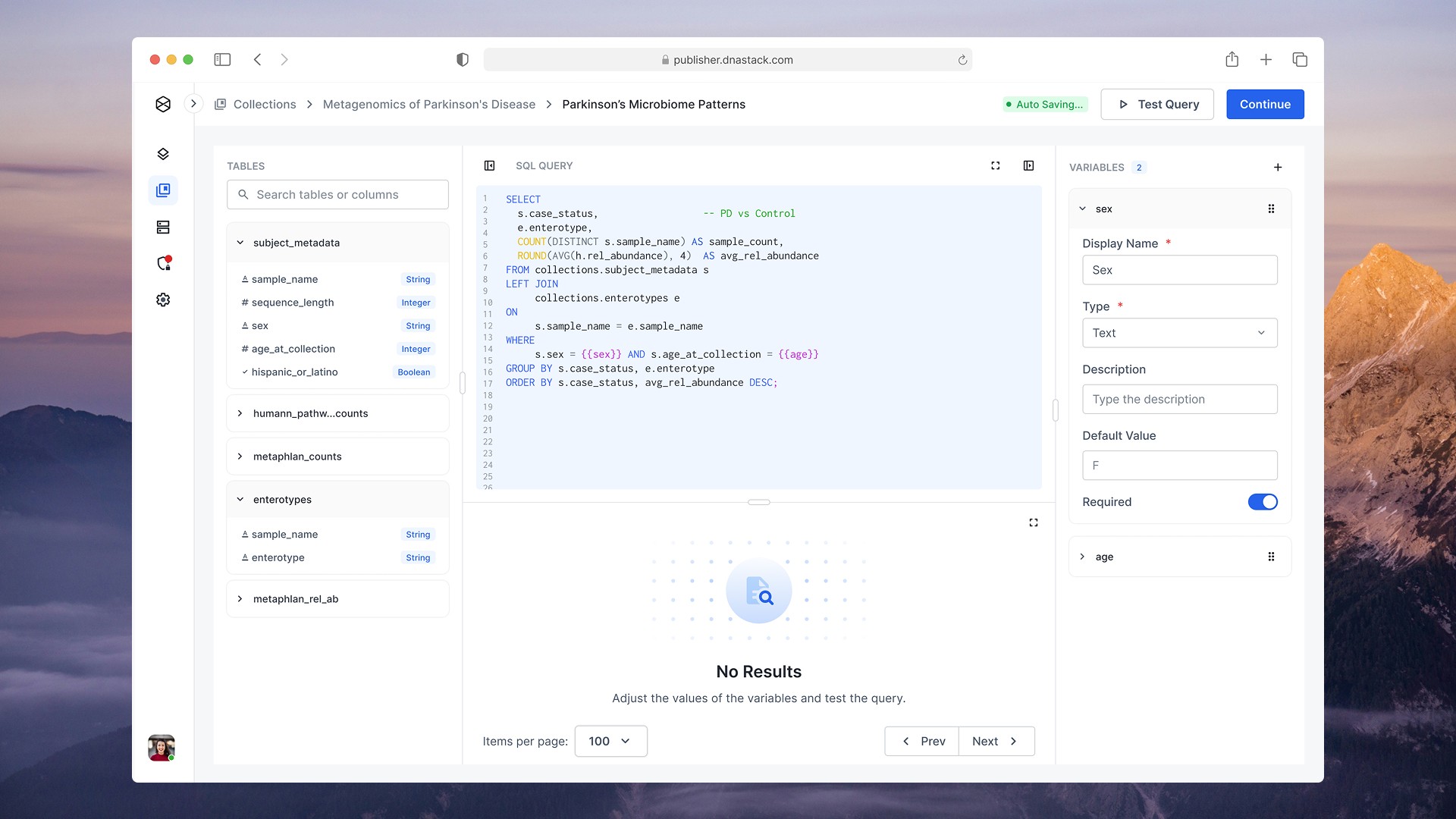This screenshot has height=819, width=1456.
Task: Open the layers icon in sidebar
Action: pyautogui.click(x=163, y=154)
